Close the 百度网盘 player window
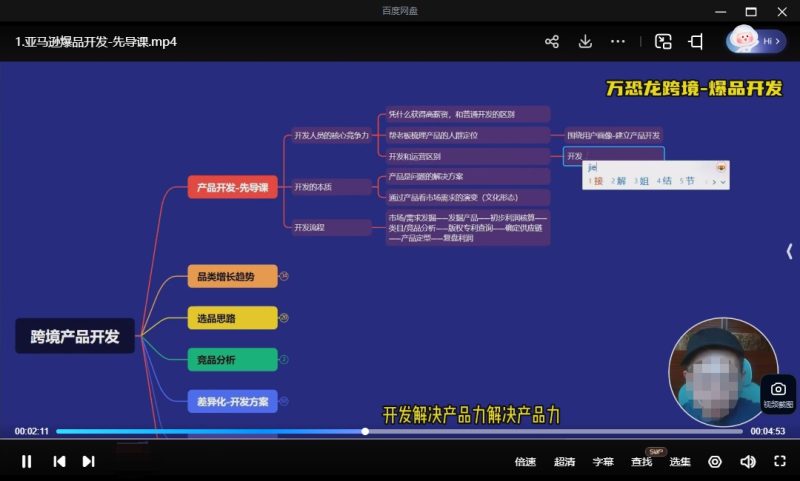800x481 pixels. point(782,11)
